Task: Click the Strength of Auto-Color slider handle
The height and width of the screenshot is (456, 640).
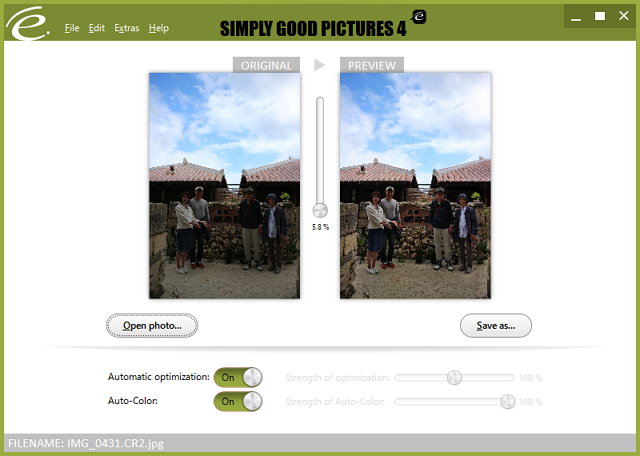Action: [x=508, y=402]
